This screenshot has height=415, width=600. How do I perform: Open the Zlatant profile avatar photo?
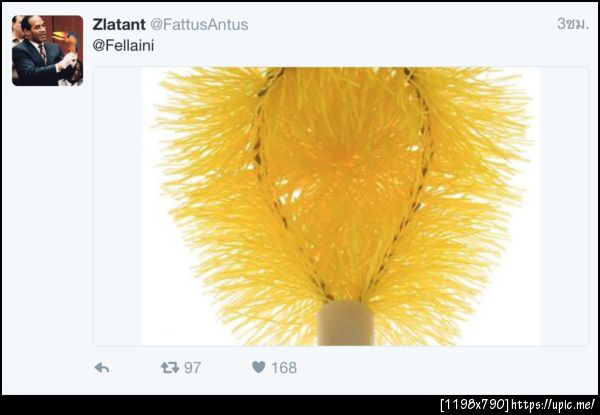pos(47,50)
